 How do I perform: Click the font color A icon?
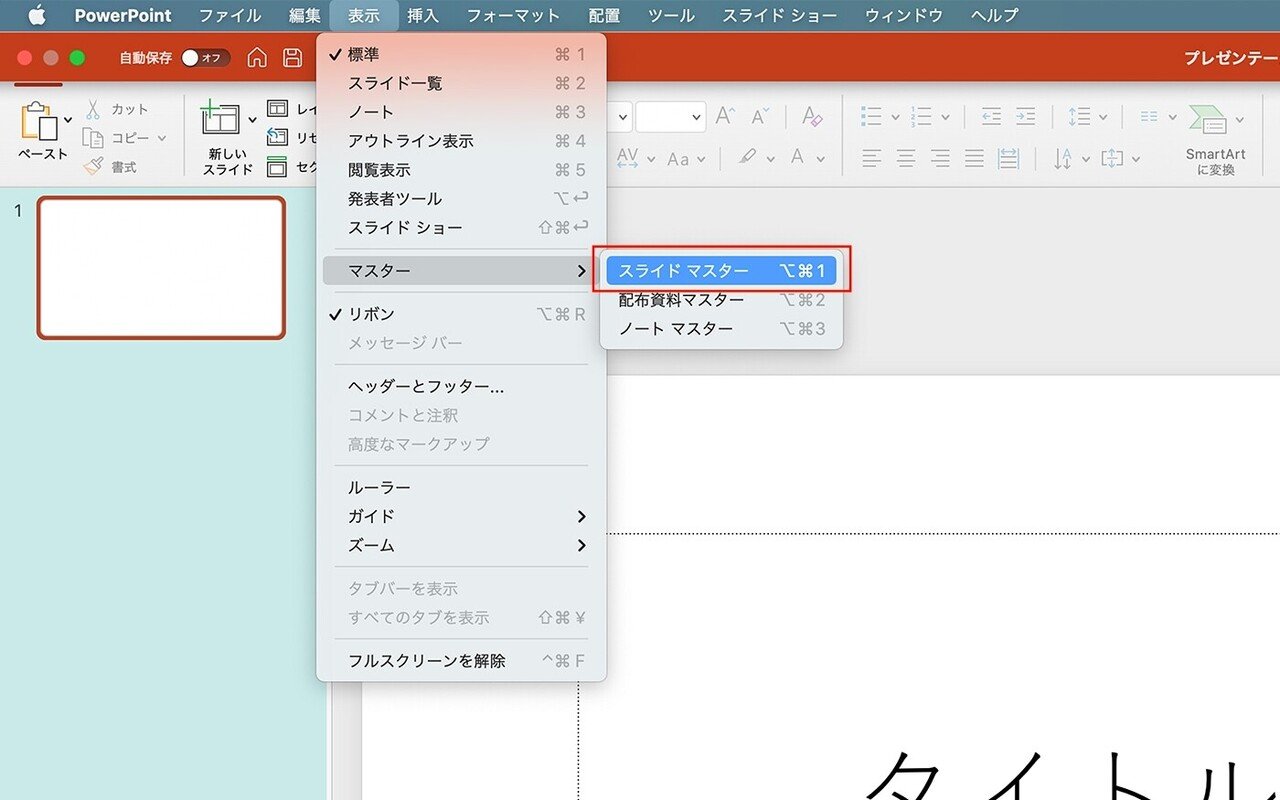click(797, 157)
